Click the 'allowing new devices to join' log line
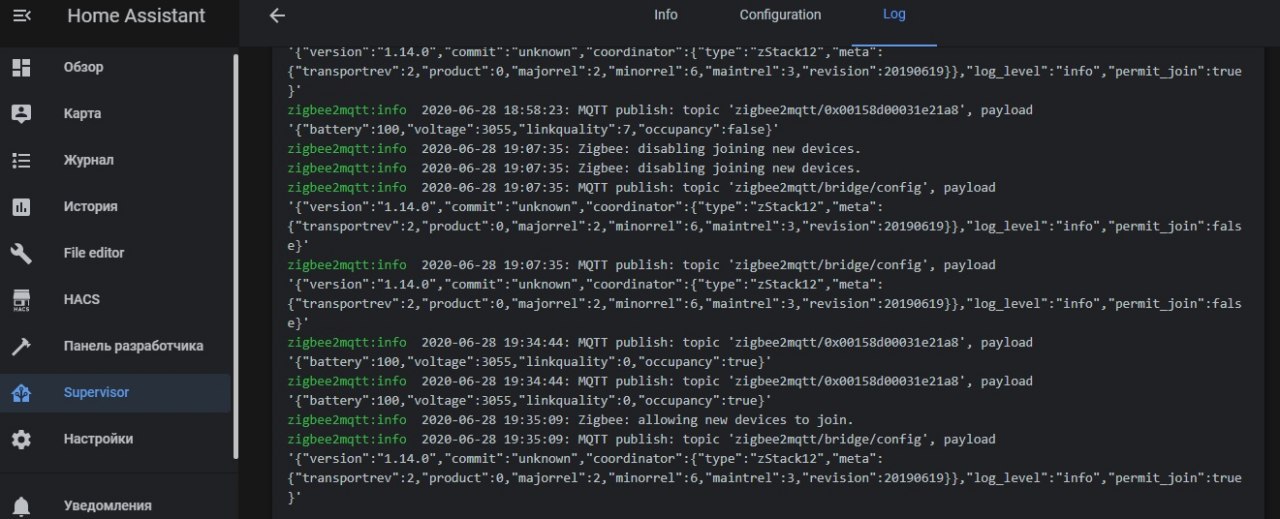Screen dimensions: 1280x519 pos(571,420)
